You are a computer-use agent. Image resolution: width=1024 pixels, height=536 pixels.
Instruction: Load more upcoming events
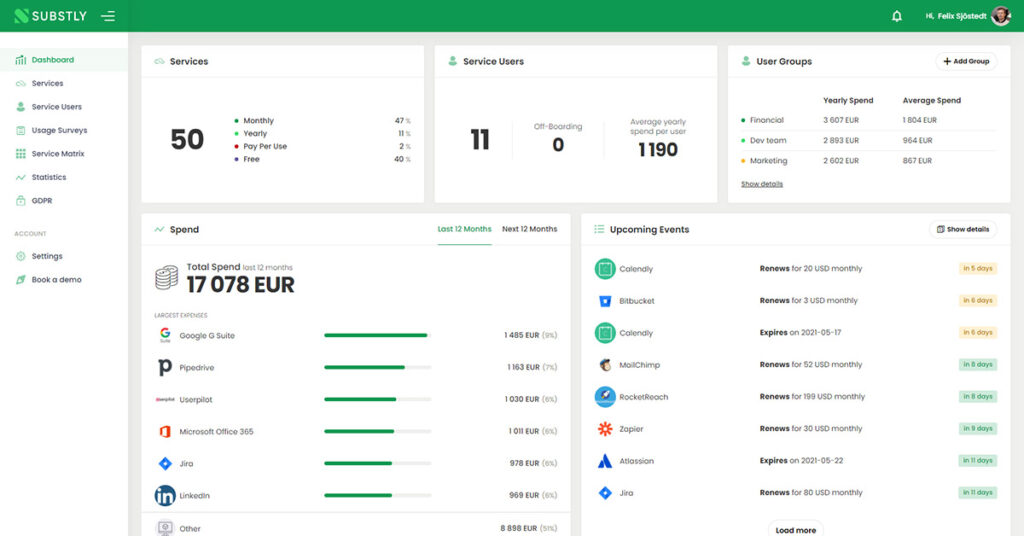796,530
